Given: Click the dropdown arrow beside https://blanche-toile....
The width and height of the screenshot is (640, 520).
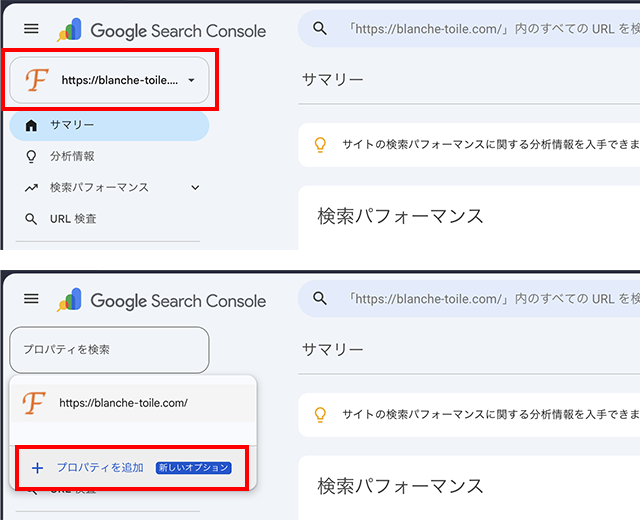Looking at the screenshot, I should pos(191,80).
